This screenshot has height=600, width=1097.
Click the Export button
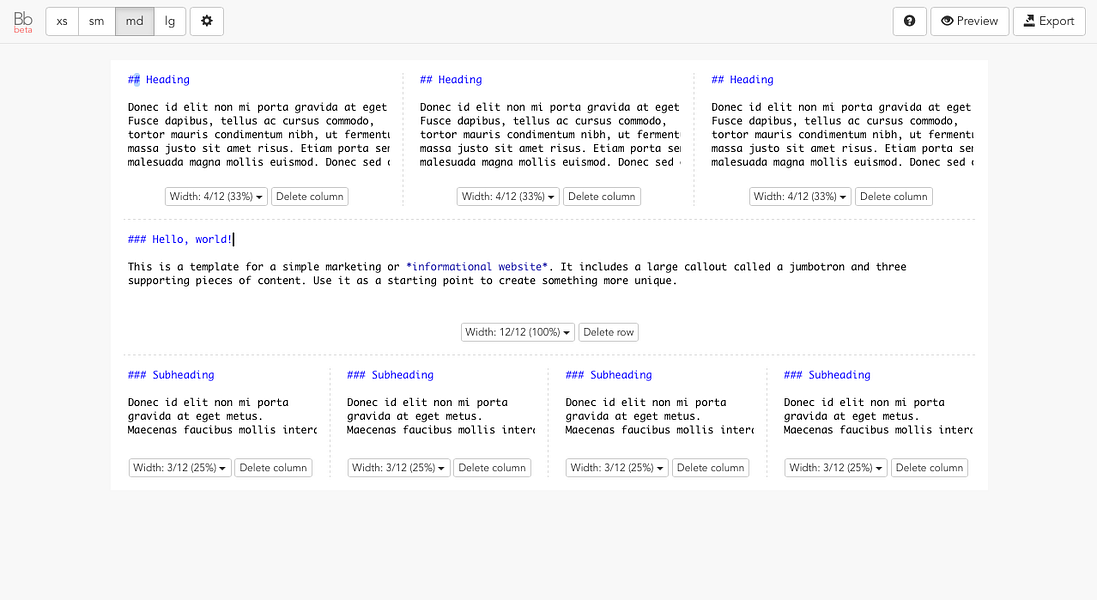1048,21
